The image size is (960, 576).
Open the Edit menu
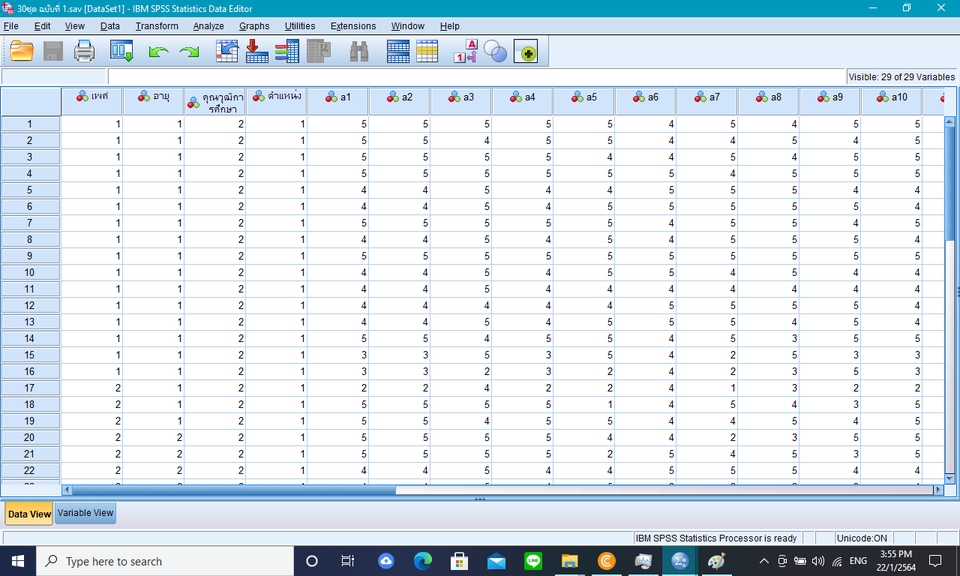[x=42, y=26]
